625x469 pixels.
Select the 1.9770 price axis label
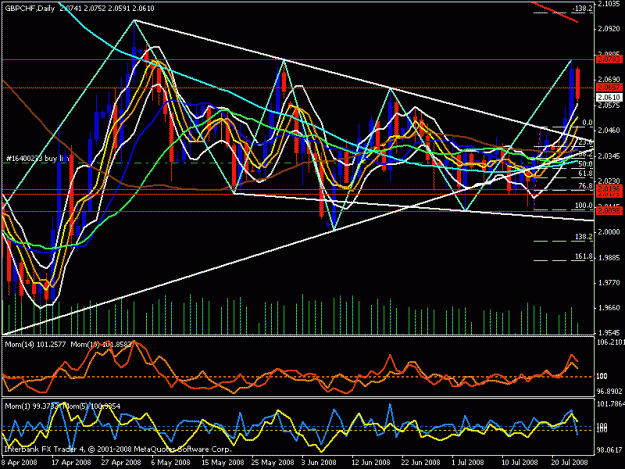coord(610,283)
